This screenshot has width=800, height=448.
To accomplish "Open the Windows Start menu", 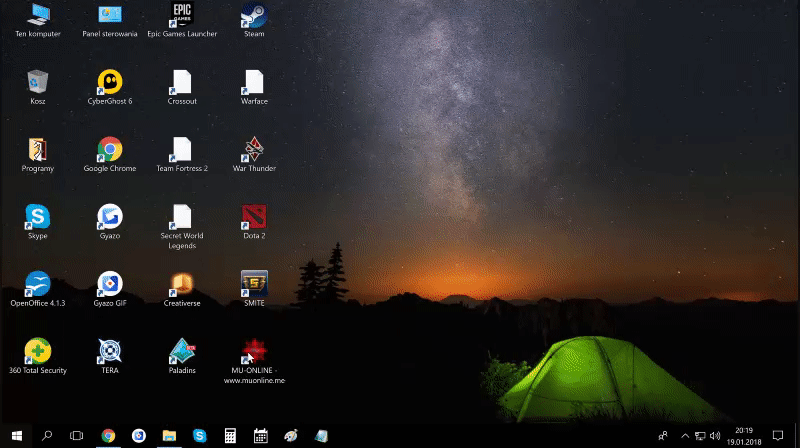I will tap(16, 436).
